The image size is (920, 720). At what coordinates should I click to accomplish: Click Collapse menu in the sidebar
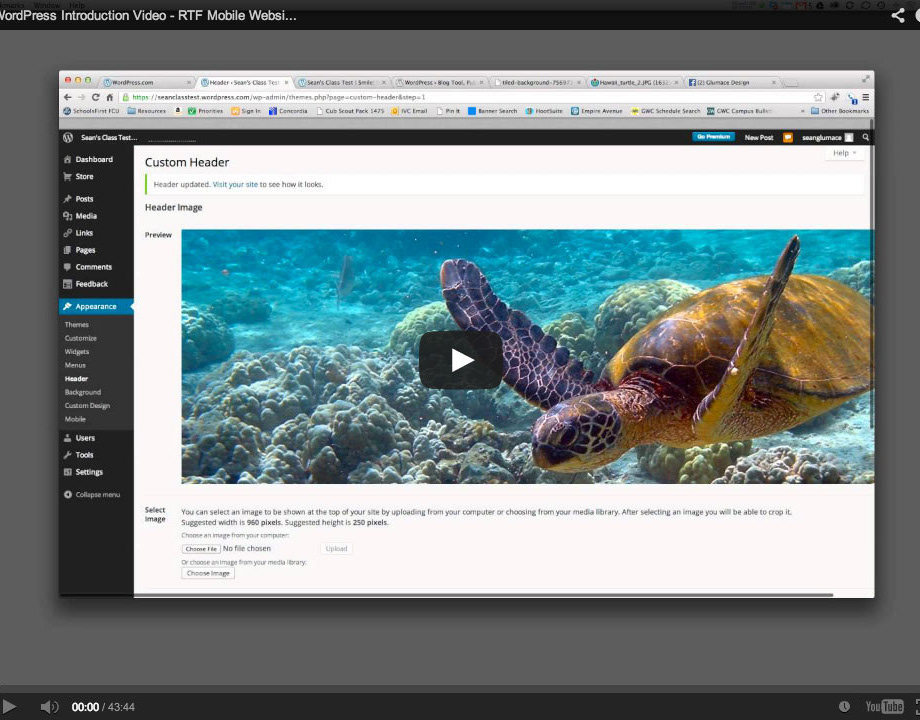(x=92, y=495)
